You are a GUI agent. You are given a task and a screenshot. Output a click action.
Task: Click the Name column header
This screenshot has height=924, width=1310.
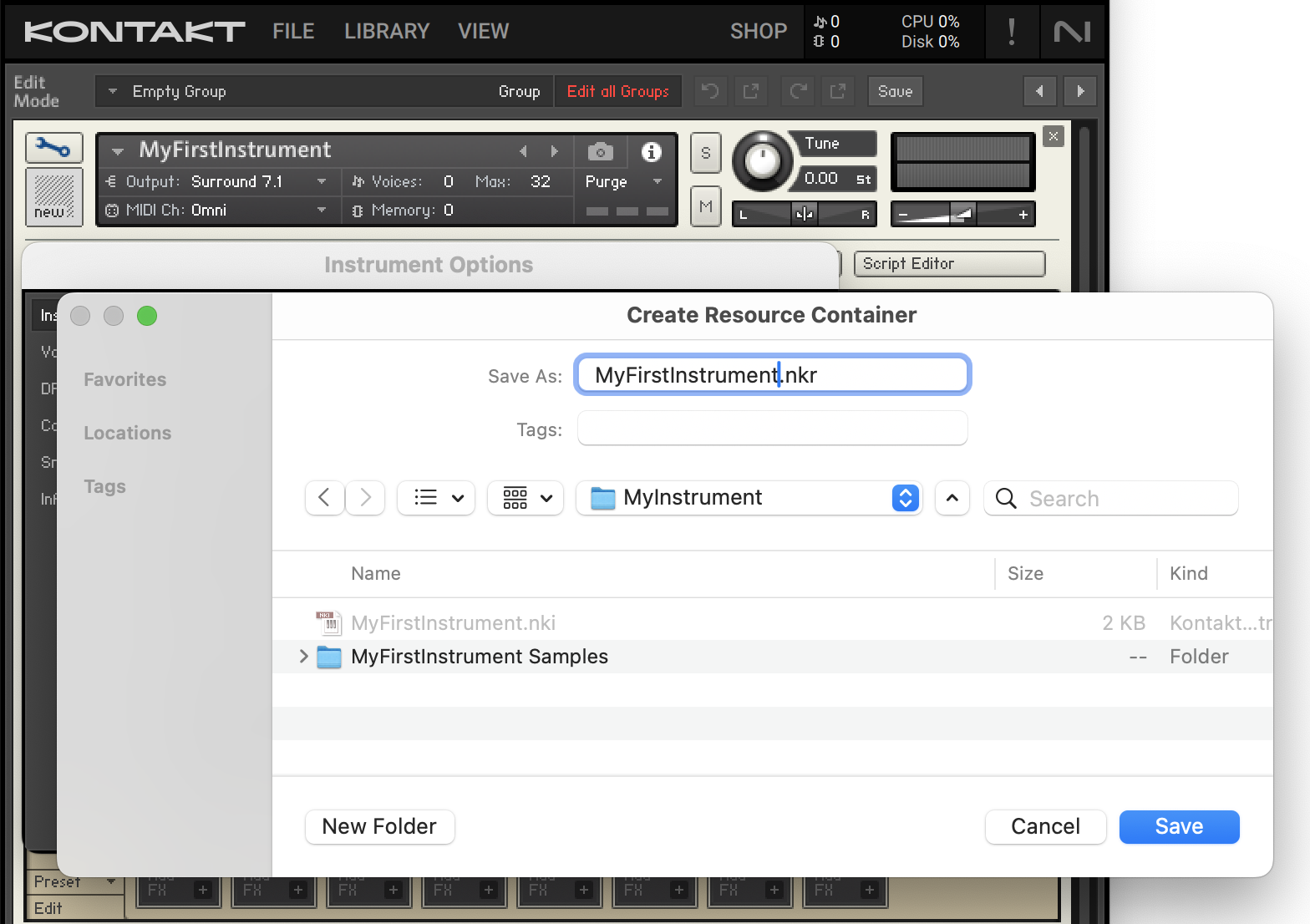(376, 573)
